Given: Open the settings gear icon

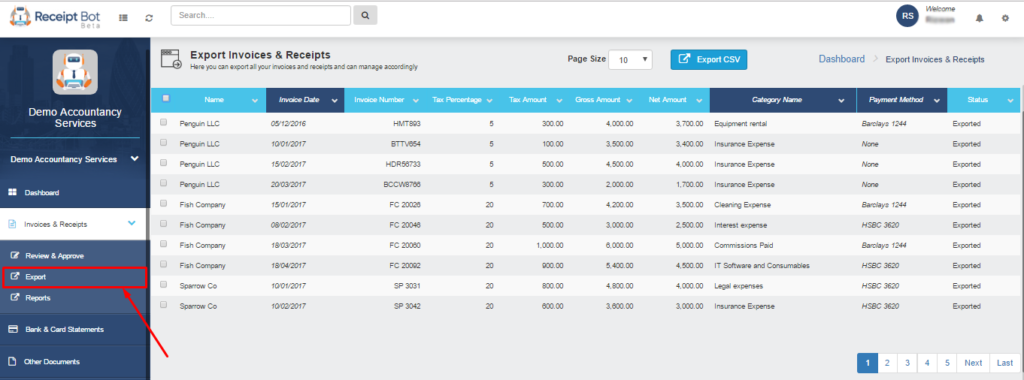Looking at the screenshot, I should (1005, 18).
